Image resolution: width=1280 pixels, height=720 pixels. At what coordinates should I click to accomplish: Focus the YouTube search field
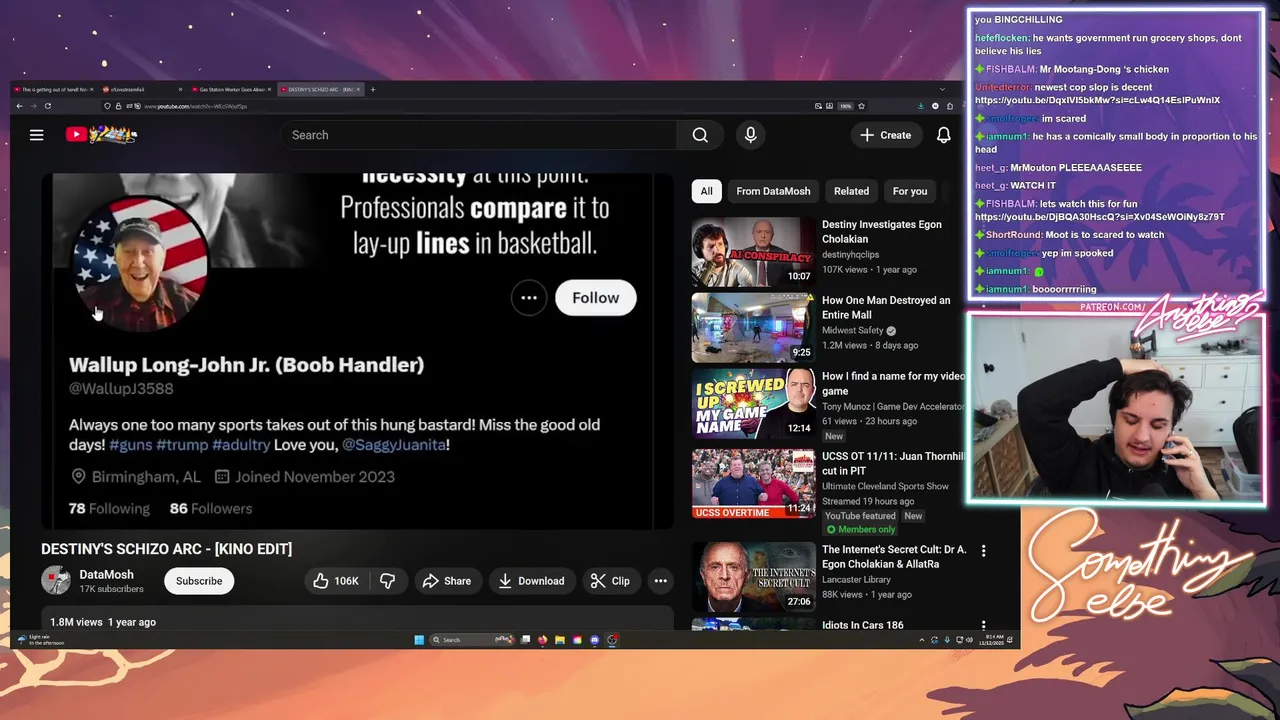[x=479, y=135]
